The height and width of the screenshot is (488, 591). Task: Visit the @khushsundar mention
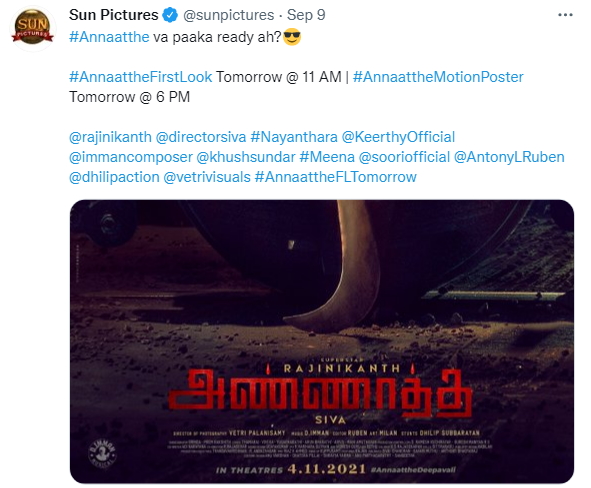point(246,157)
